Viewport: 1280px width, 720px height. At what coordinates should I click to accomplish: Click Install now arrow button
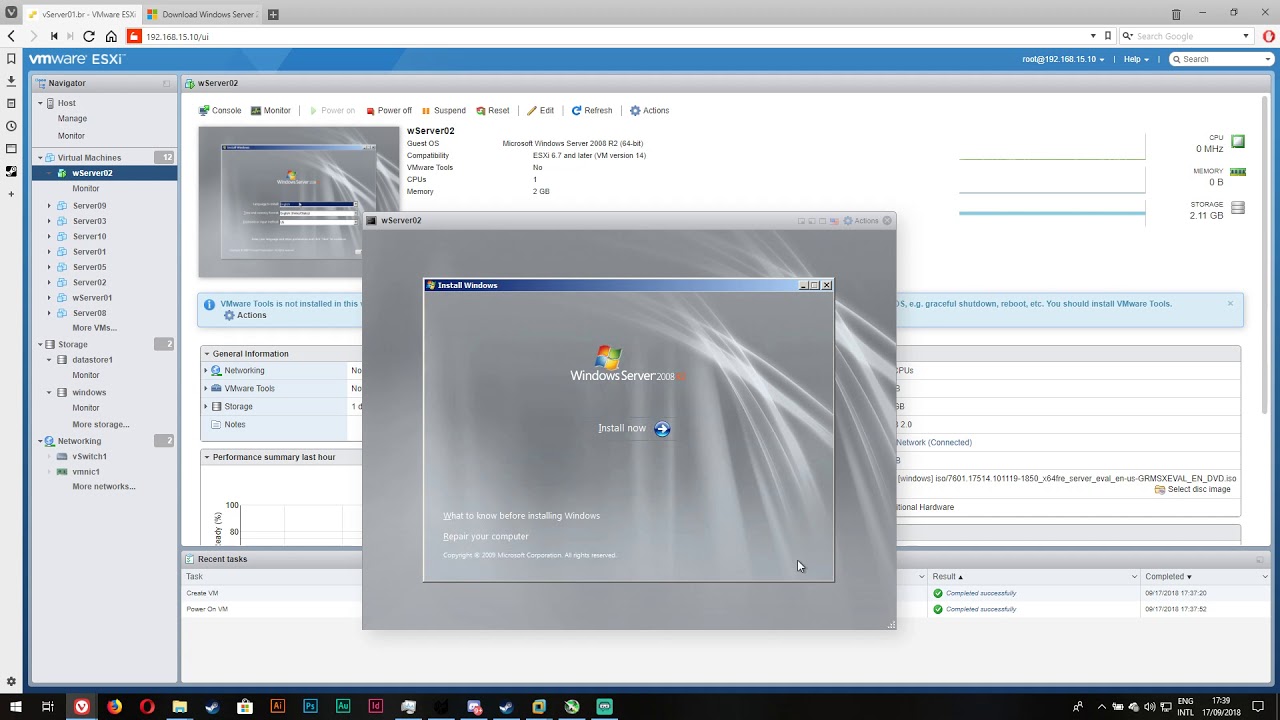click(662, 429)
